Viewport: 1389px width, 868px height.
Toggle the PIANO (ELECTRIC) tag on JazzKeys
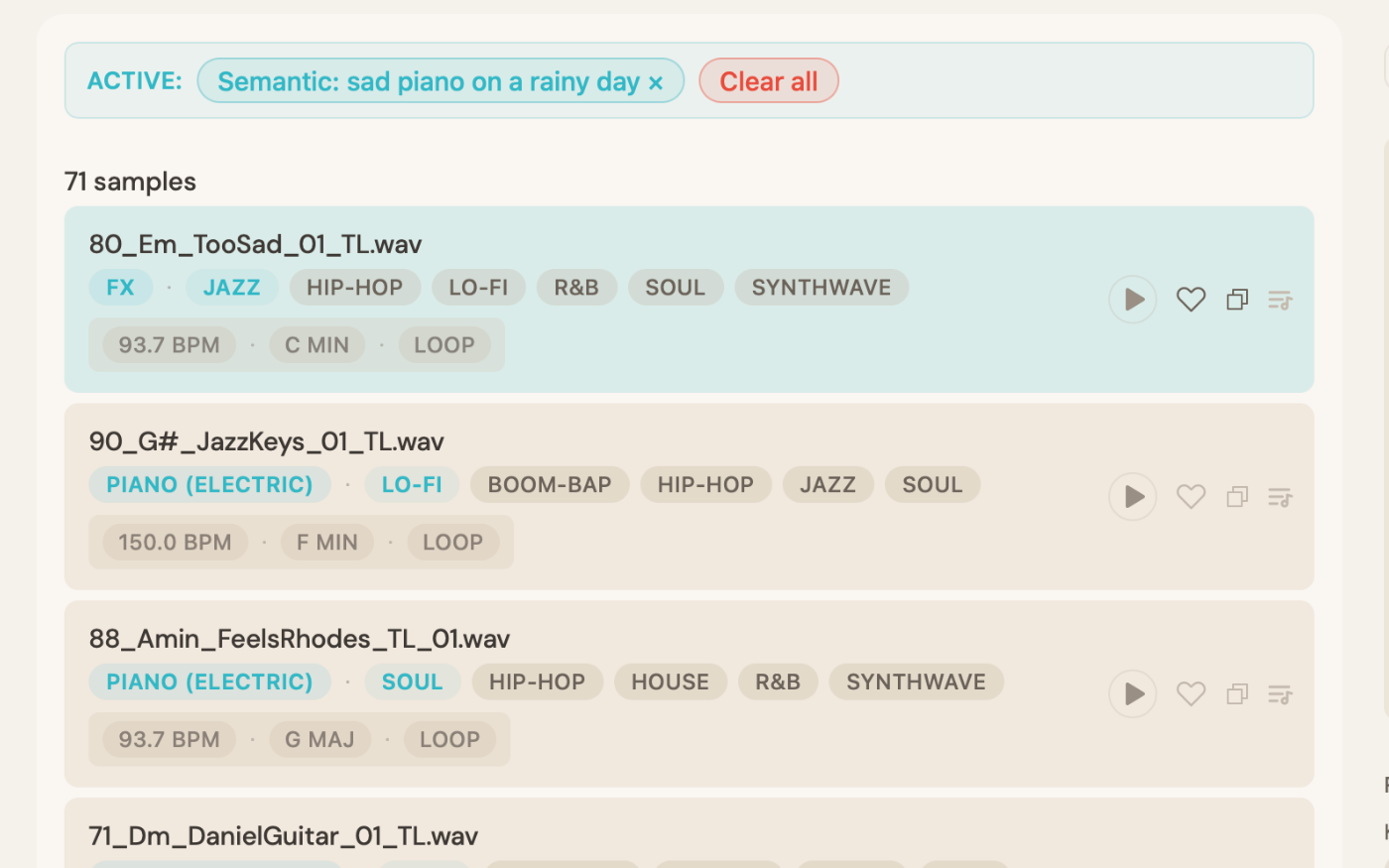[x=209, y=484]
